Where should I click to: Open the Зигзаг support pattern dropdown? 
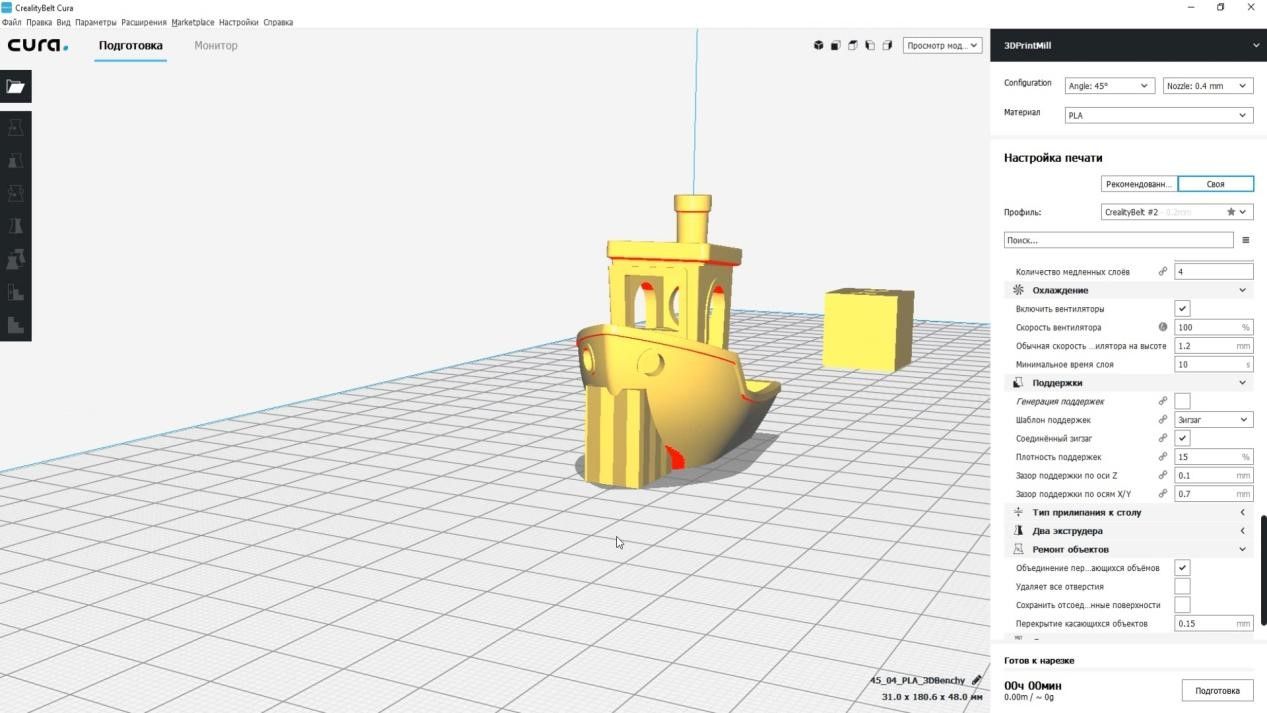click(1214, 420)
